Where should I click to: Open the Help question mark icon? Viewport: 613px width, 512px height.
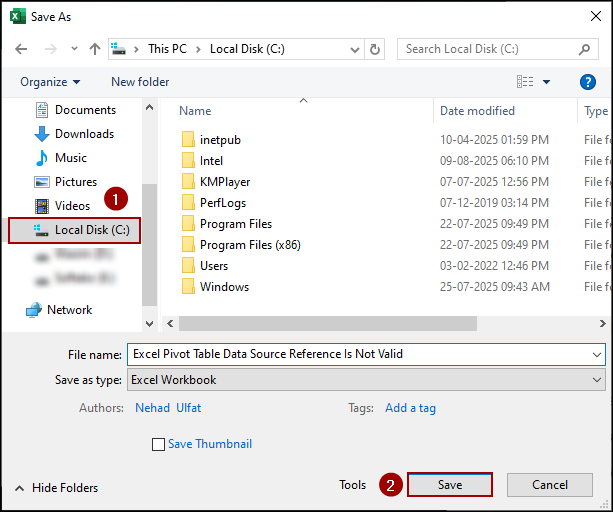pos(588,82)
